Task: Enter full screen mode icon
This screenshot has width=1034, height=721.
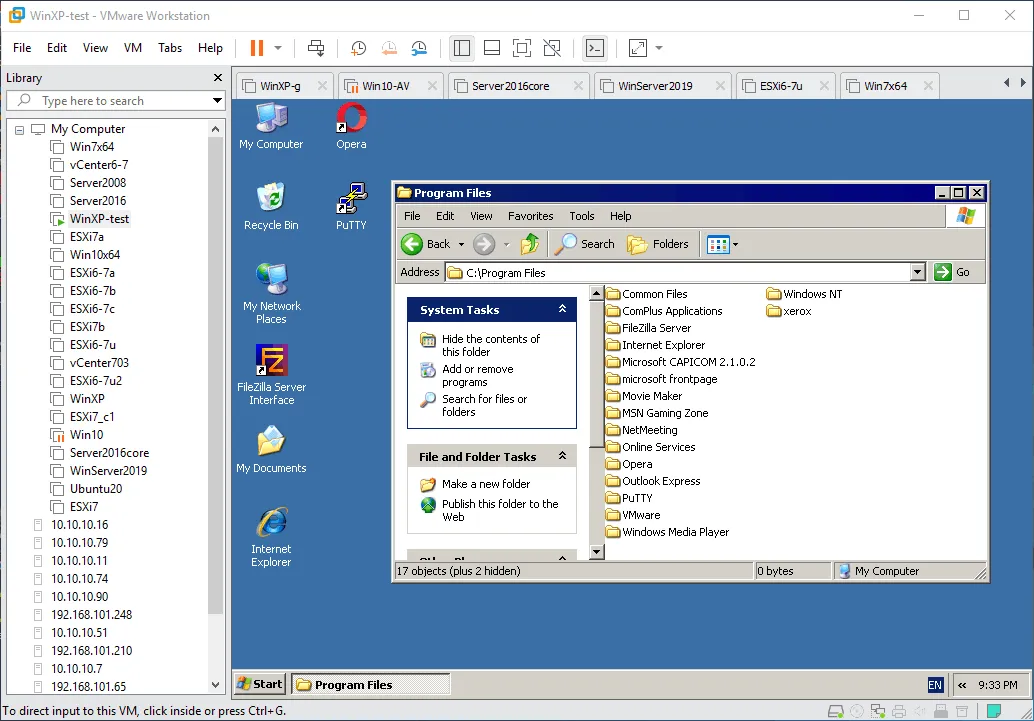Action: (x=521, y=48)
